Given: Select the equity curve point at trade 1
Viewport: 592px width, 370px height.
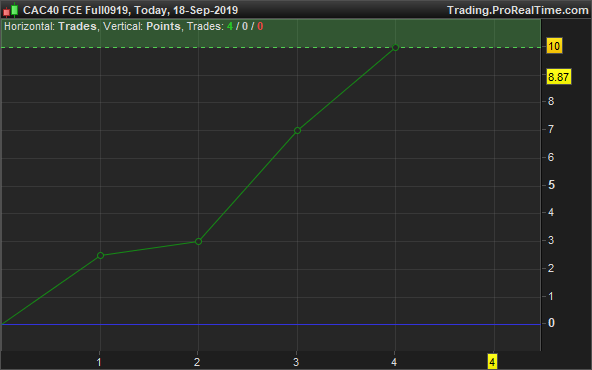Looking at the screenshot, I should point(100,256).
